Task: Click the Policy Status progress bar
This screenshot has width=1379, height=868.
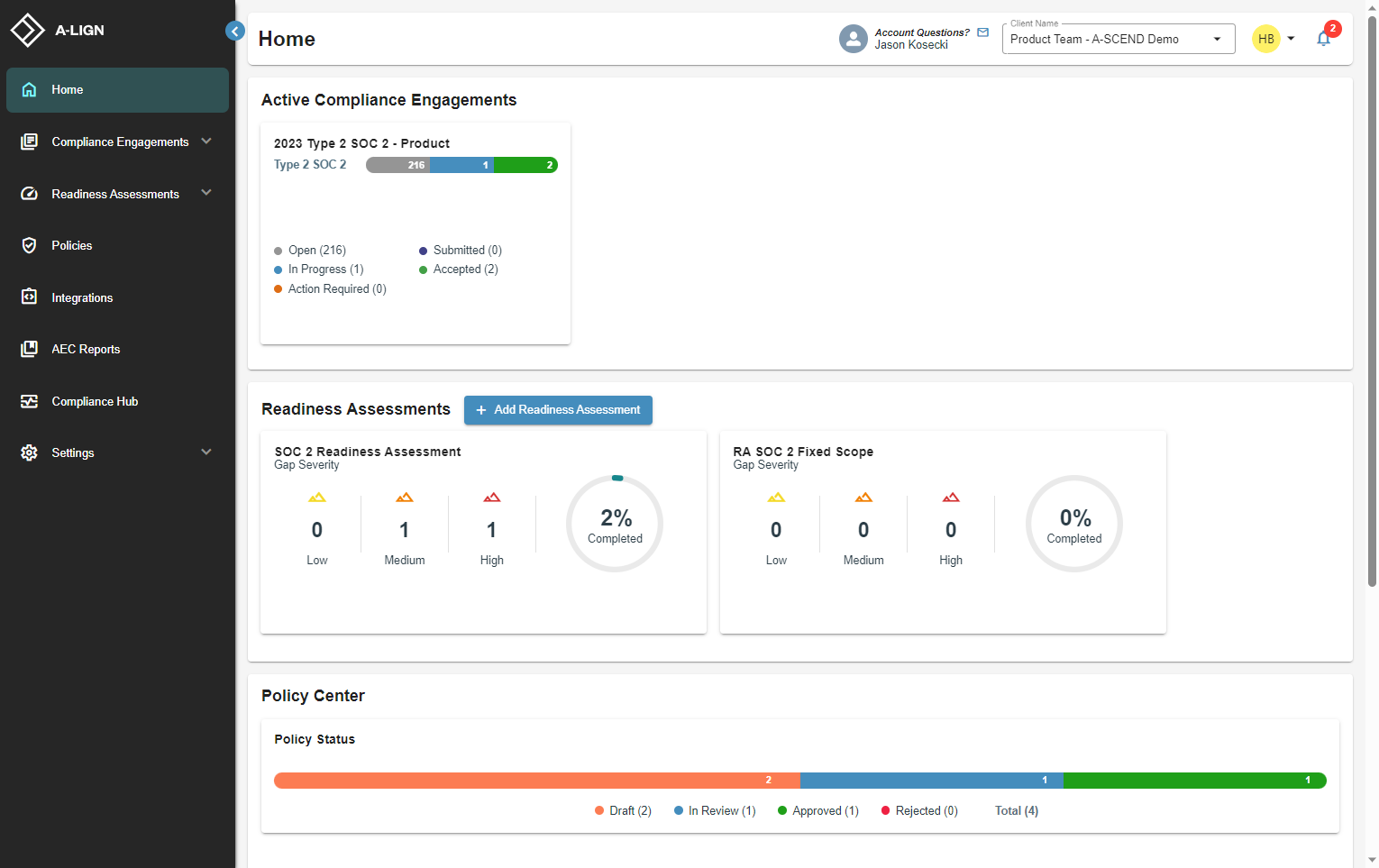Action: (x=800, y=780)
